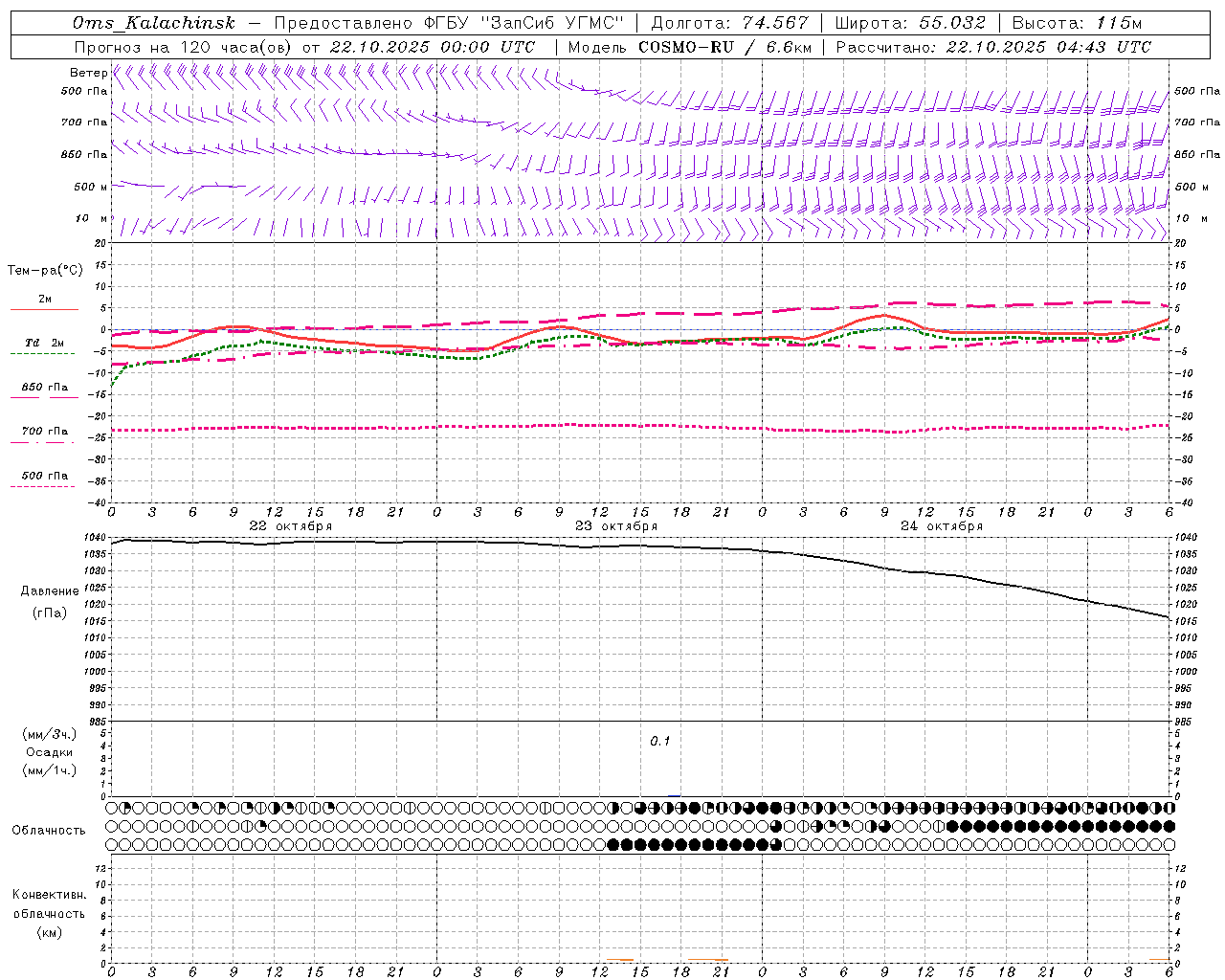Screen dimensions: 1225x980
Task: Click the "22 октября" date label
Action: (x=291, y=526)
